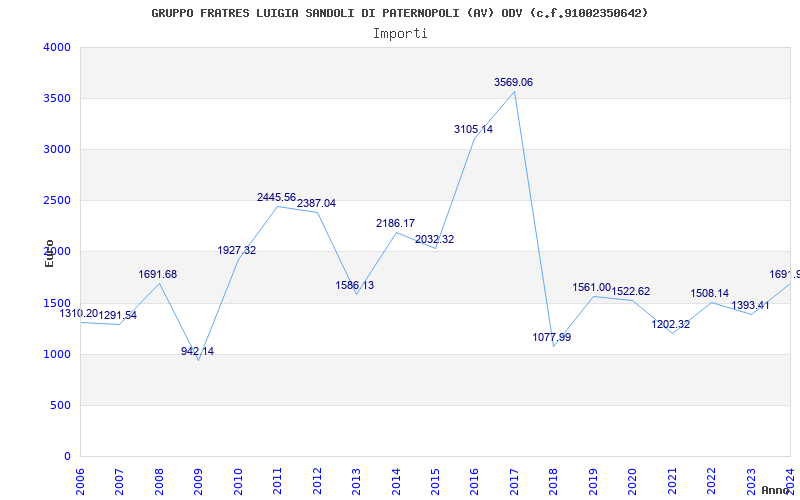Click the x-axis year 2013
Image resolution: width=800 pixels, height=500 pixels.
[x=356, y=481]
